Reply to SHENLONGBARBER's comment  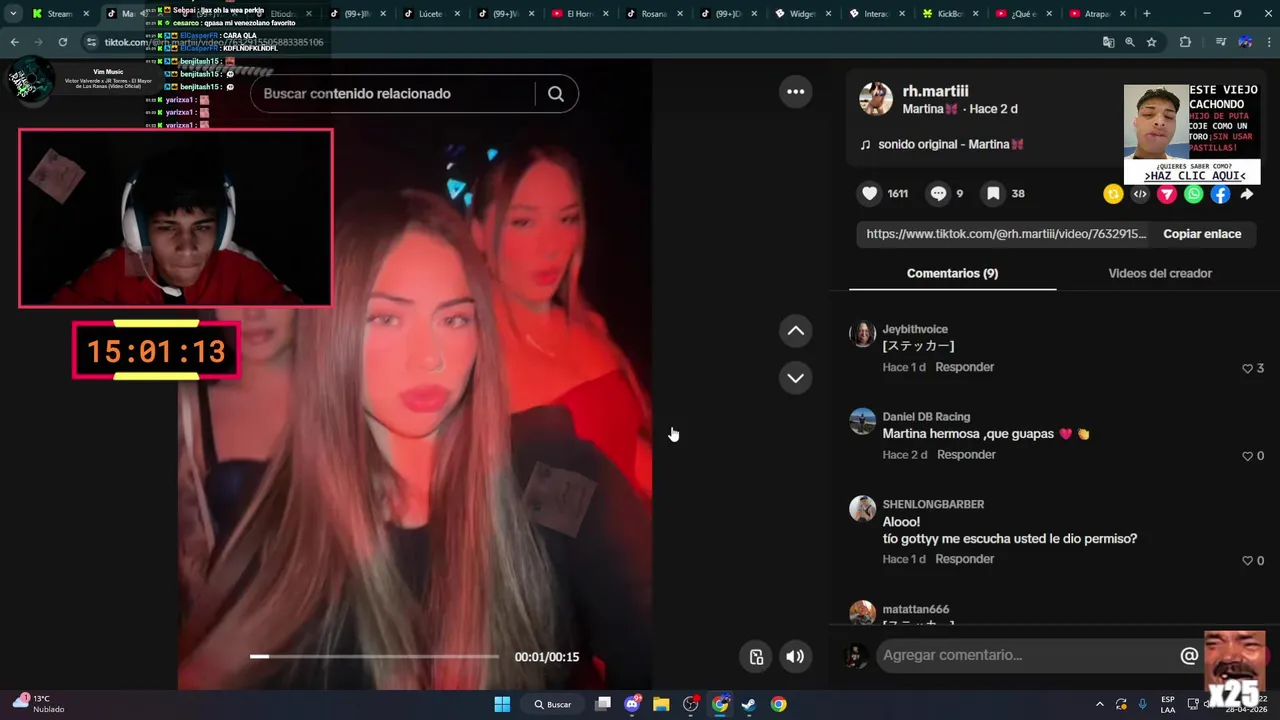coord(964,559)
